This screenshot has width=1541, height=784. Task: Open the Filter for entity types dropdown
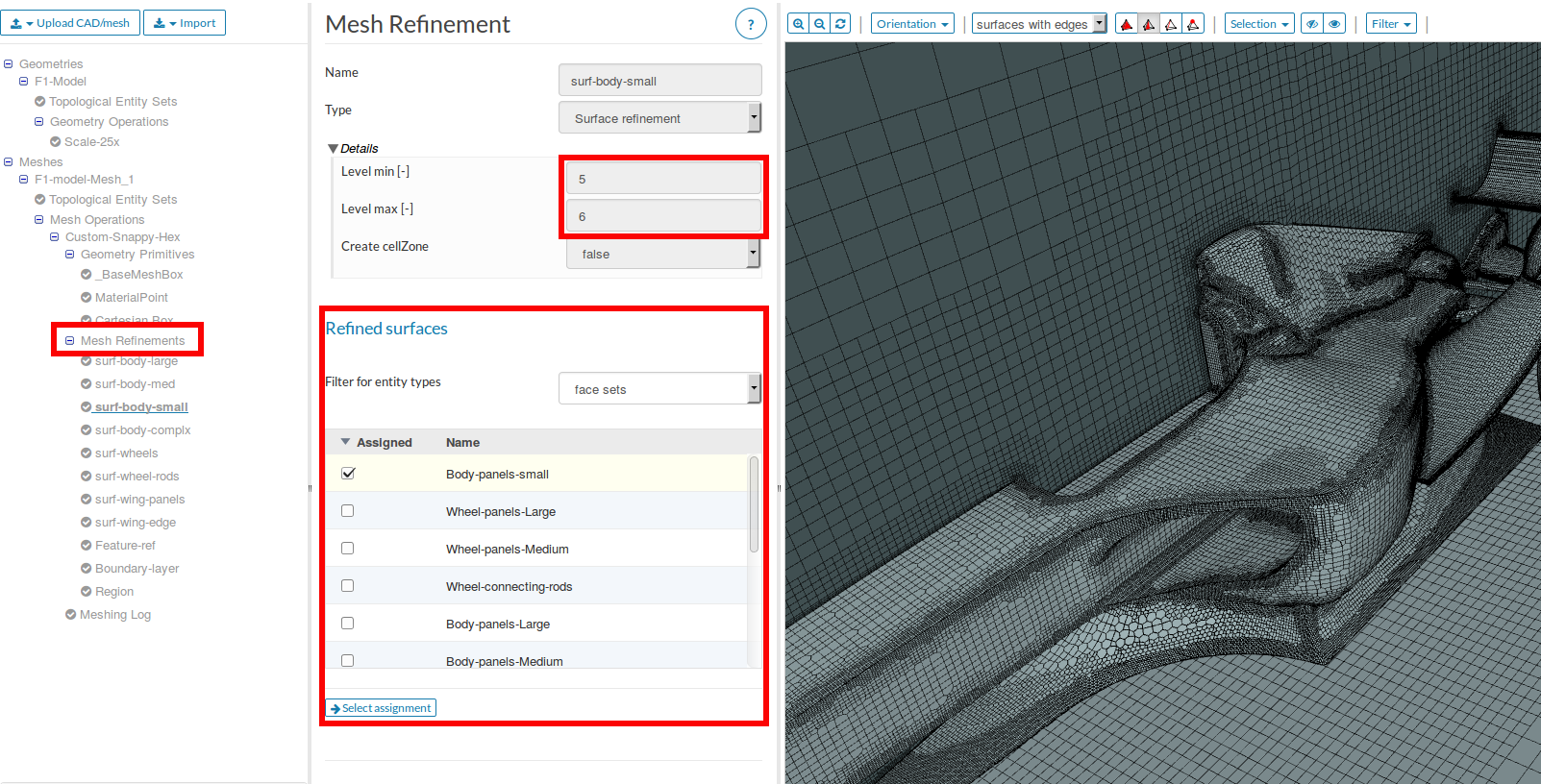(x=659, y=389)
